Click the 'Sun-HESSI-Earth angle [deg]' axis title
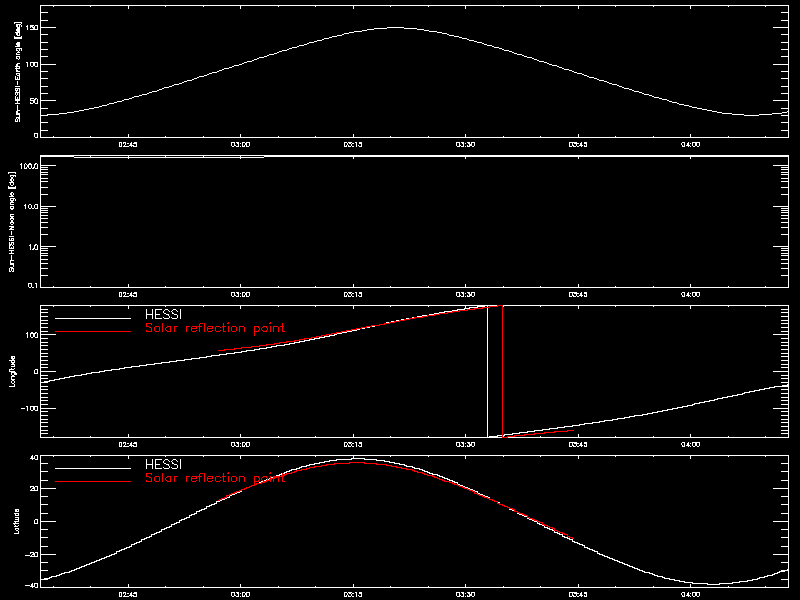The image size is (800, 600). [x=18, y=71]
